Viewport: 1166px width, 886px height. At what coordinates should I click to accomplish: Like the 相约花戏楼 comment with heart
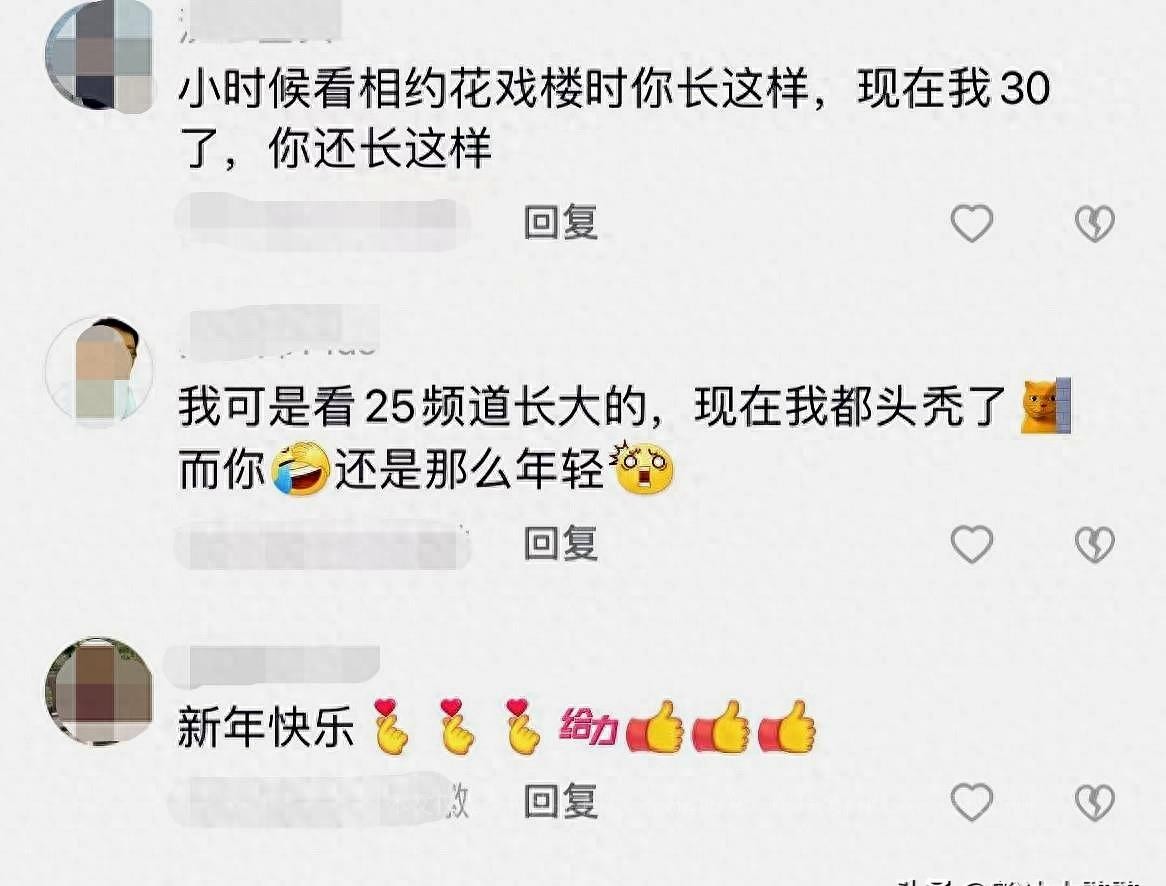click(972, 222)
